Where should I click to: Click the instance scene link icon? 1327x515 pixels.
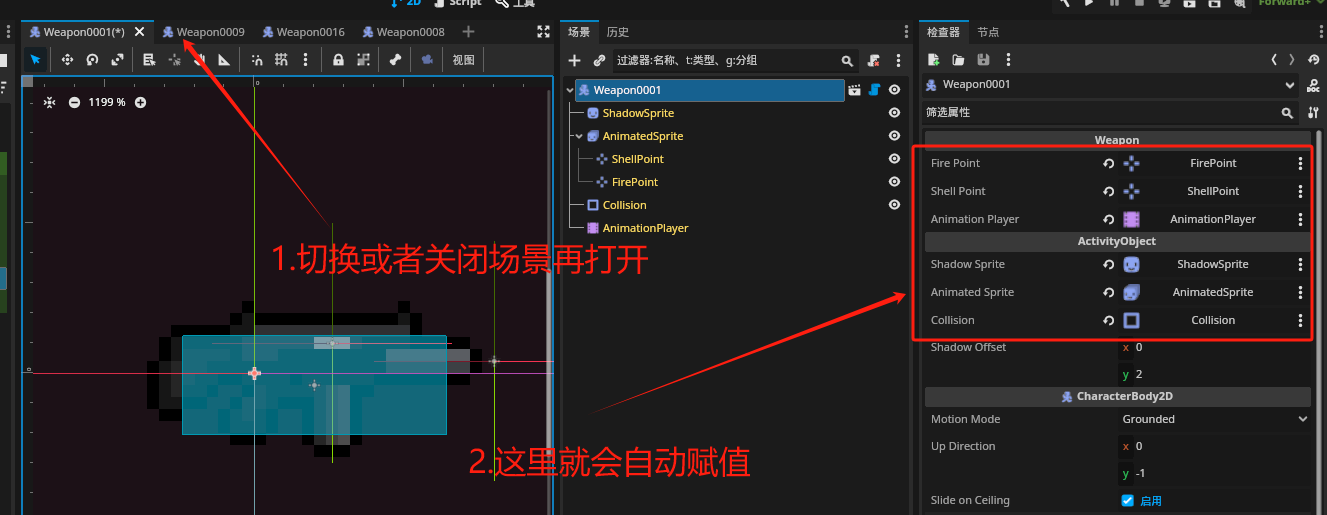pos(599,61)
